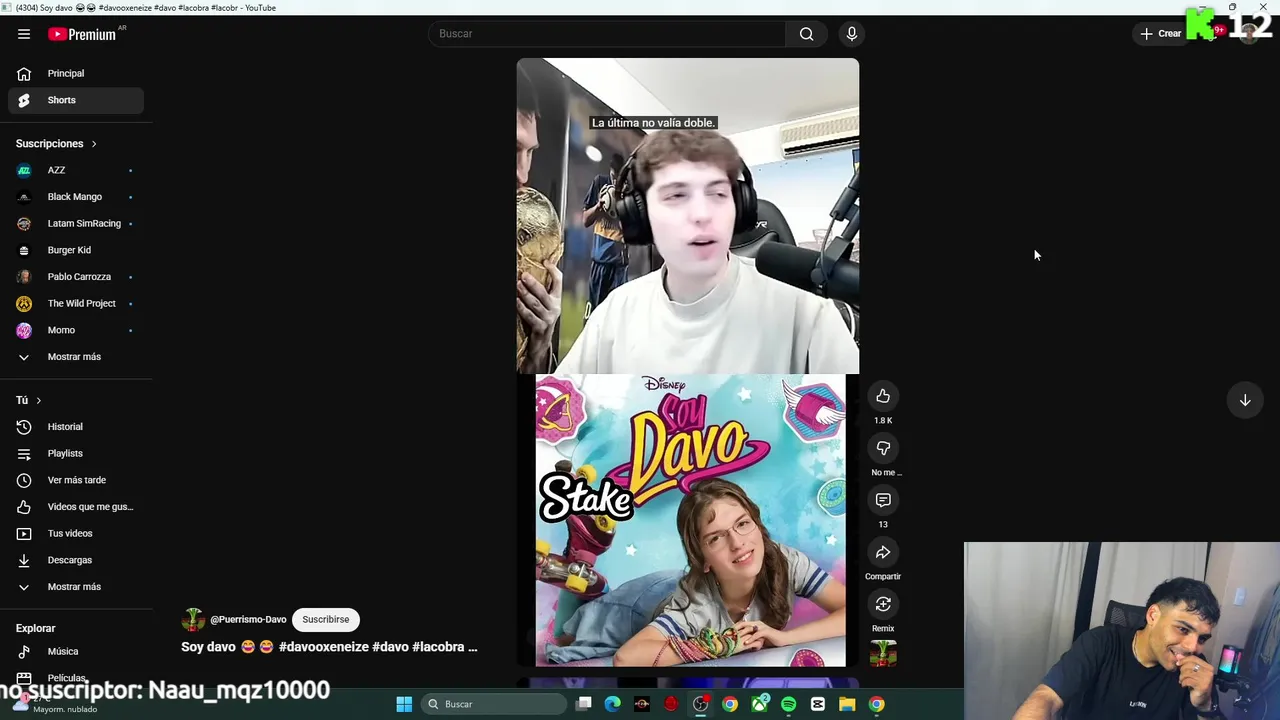Click the #davooxeneize hashtag
This screenshot has width=1280, height=720.
(323, 647)
